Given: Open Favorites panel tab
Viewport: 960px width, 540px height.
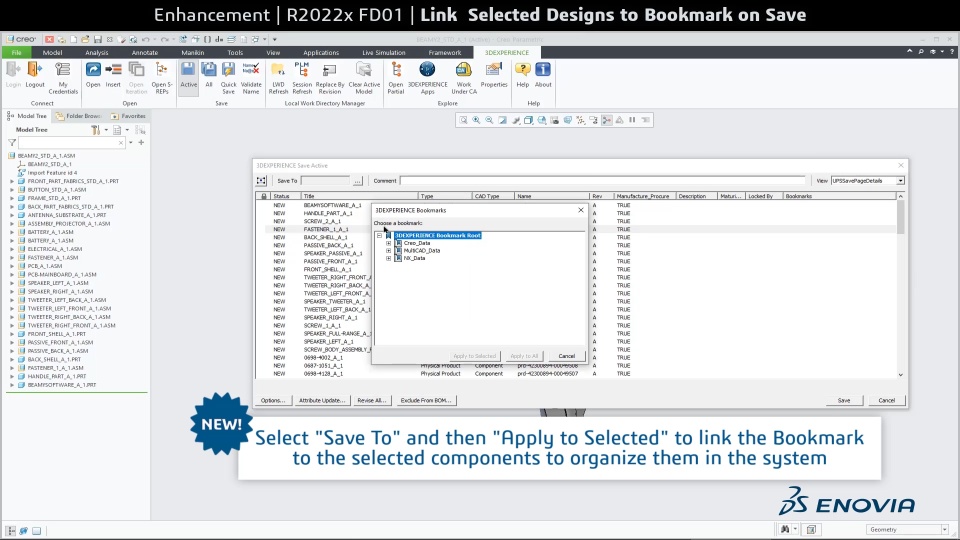Looking at the screenshot, I should [129, 116].
